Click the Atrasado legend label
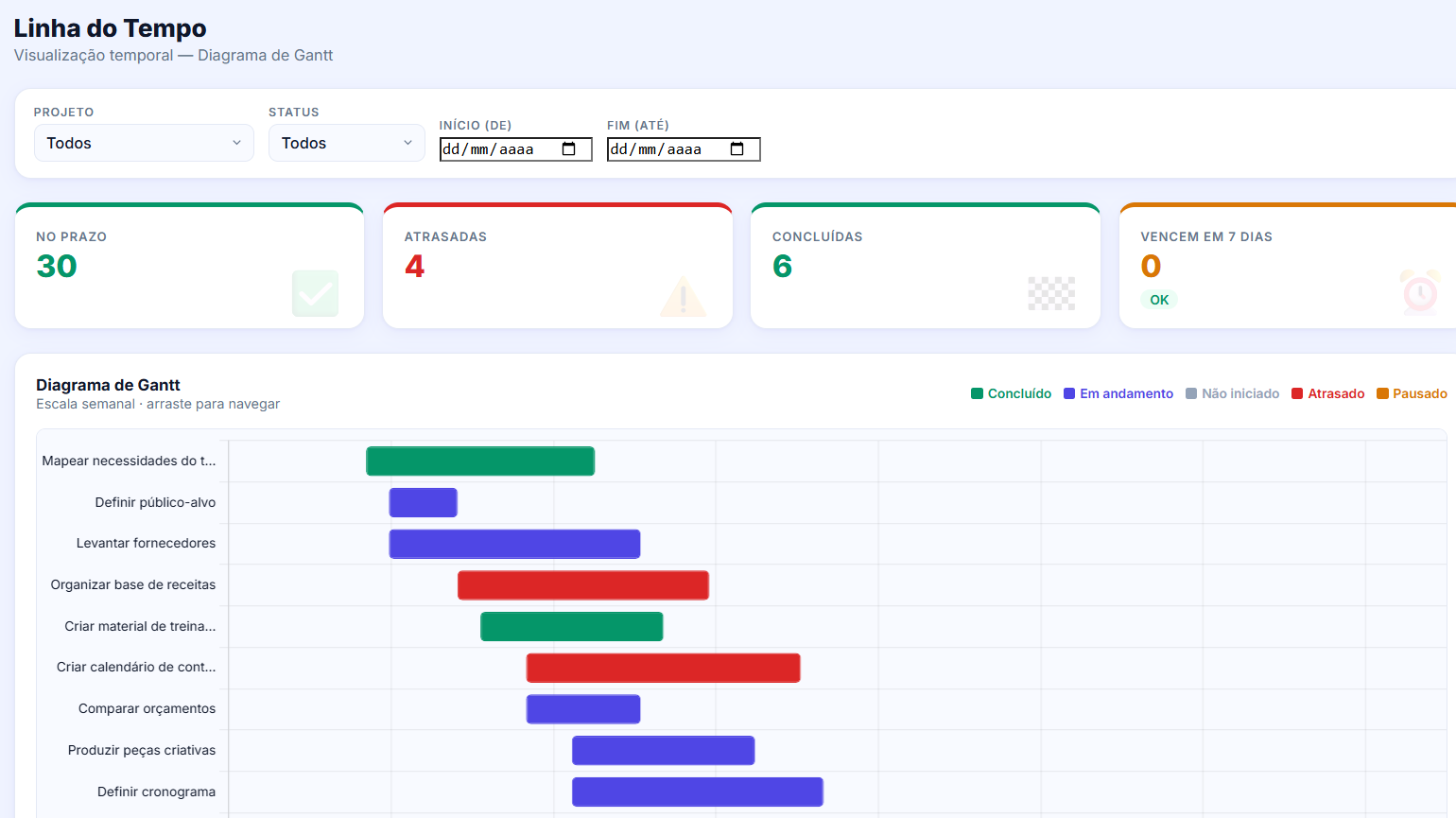This screenshot has width=1456, height=818. (x=1336, y=393)
